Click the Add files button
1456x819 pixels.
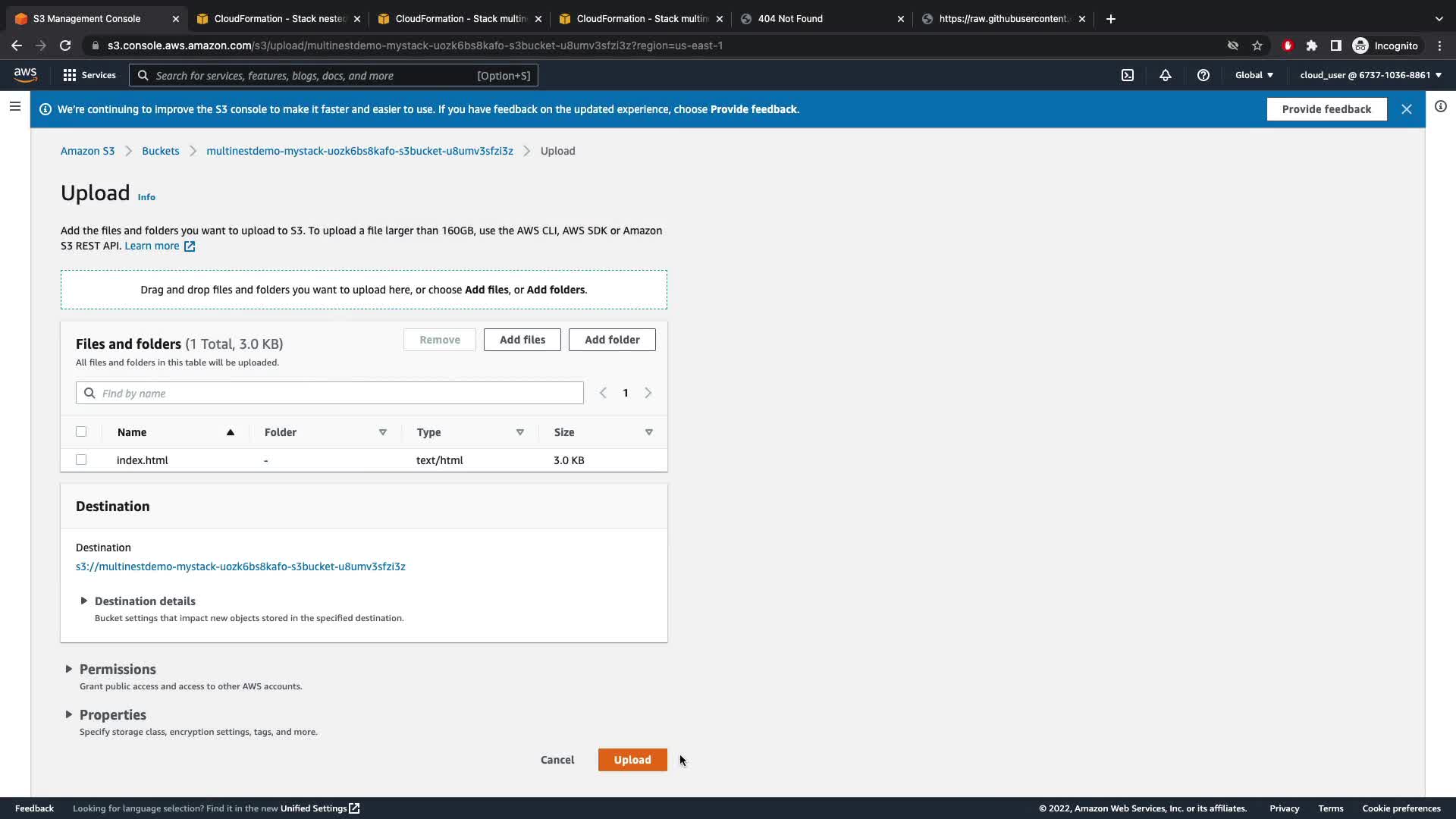pos(522,340)
